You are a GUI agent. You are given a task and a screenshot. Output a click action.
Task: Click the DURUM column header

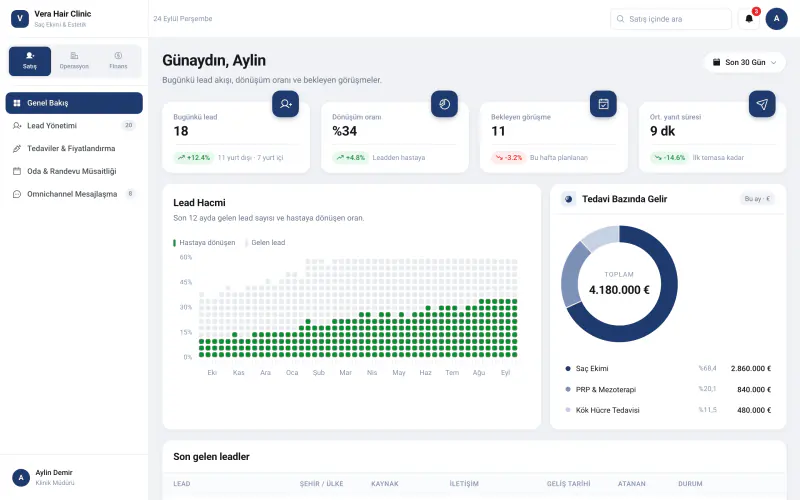click(690, 484)
